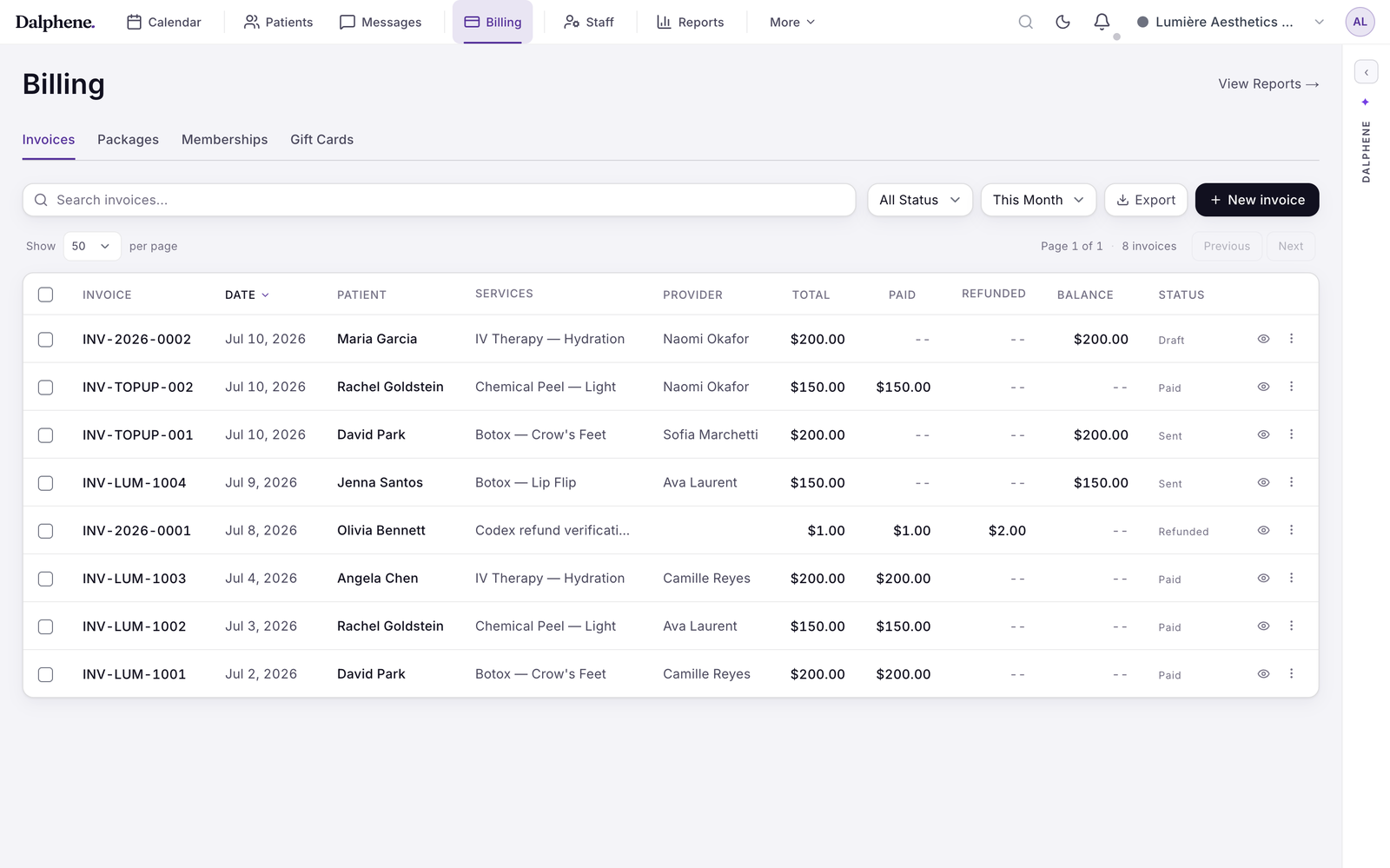This screenshot has height=868, width=1390.
Task: Click the Previous page button
Action: pyautogui.click(x=1227, y=246)
